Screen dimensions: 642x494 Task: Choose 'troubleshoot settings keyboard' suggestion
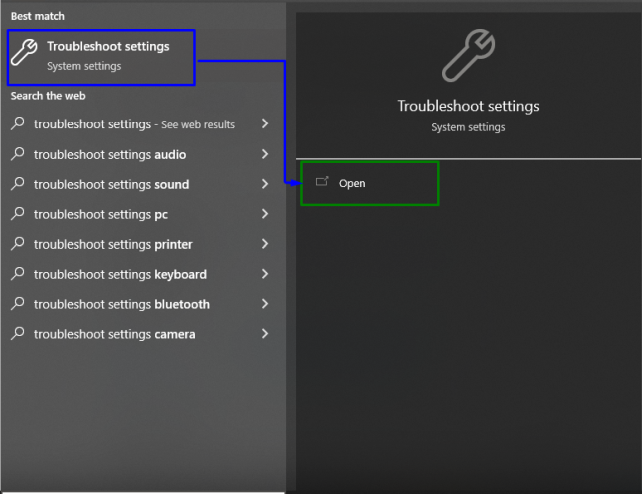[120, 274]
